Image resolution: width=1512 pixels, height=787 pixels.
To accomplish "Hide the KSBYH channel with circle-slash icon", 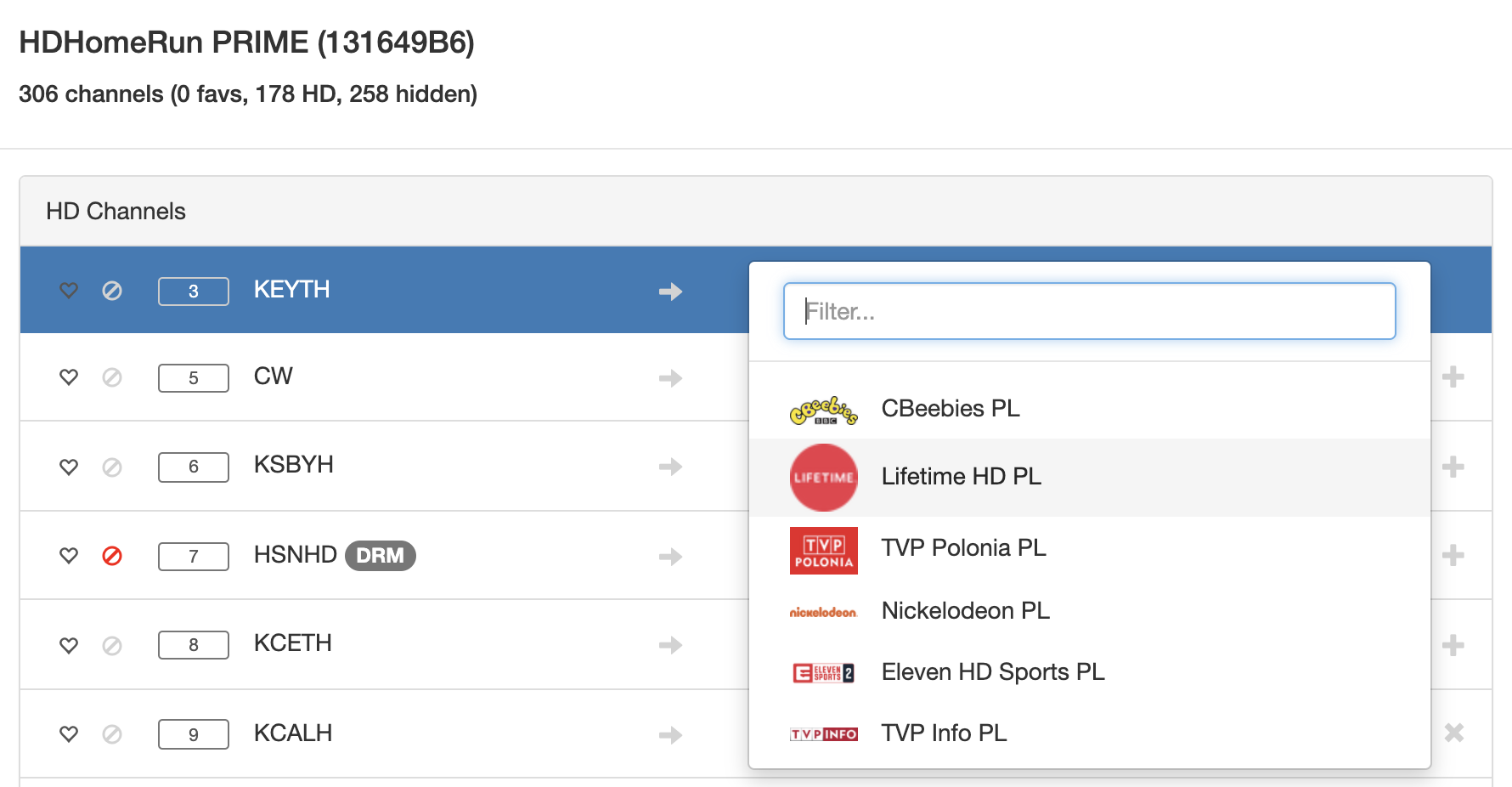I will pos(112,467).
